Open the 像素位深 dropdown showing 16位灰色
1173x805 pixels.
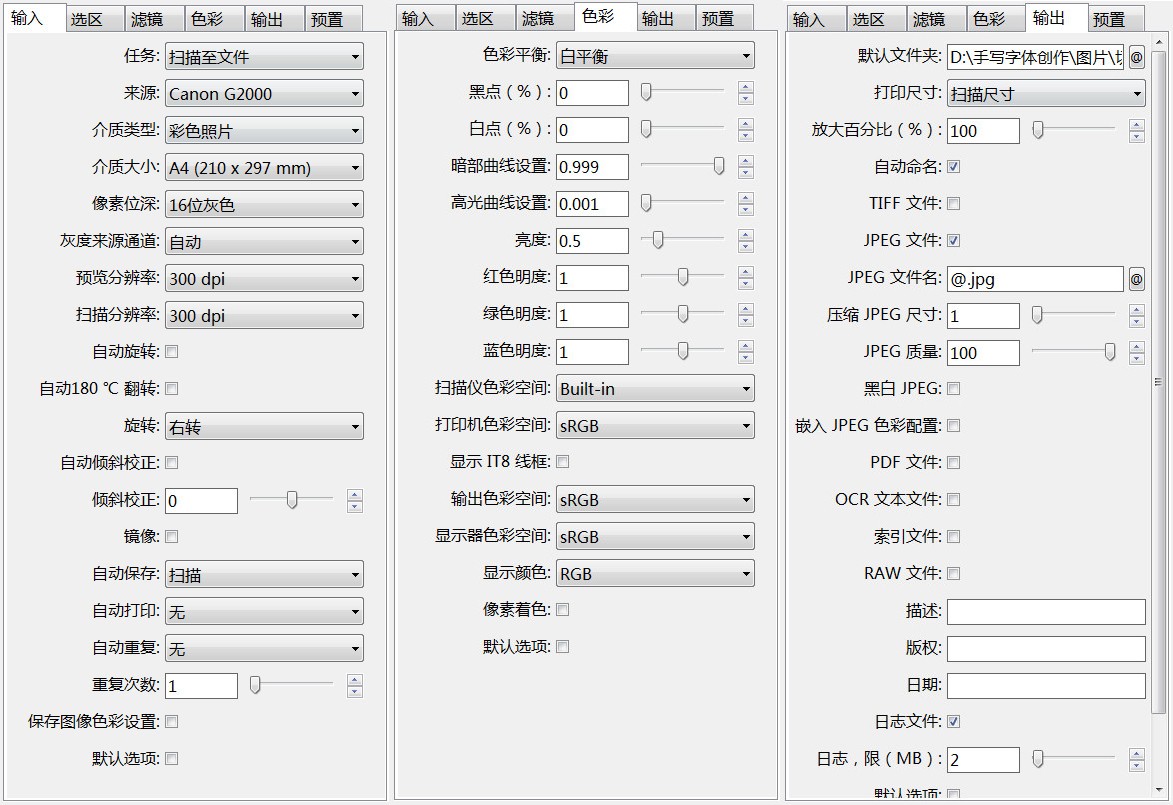(x=264, y=205)
